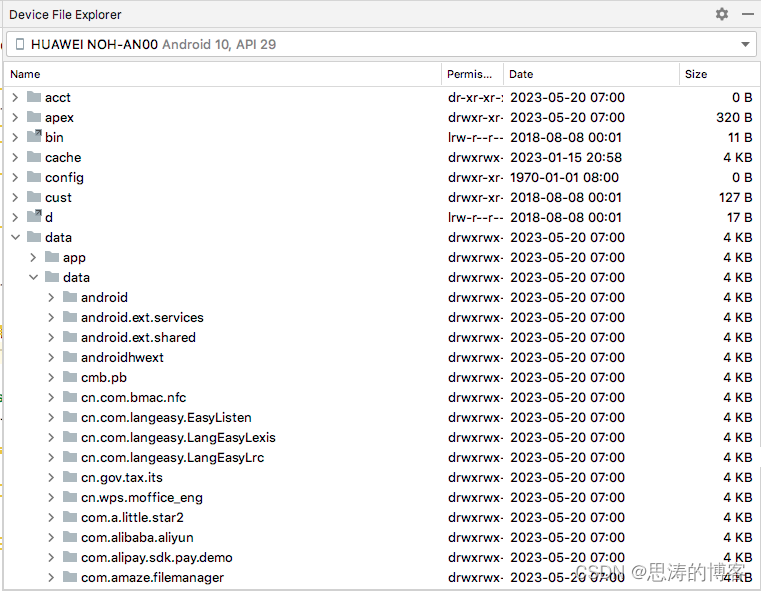Image resolution: width=761 pixels, height=591 pixels.
Task: Click date 2023-01-15 20:58 of cache
Action: pyautogui.click(x=566, y=158)
